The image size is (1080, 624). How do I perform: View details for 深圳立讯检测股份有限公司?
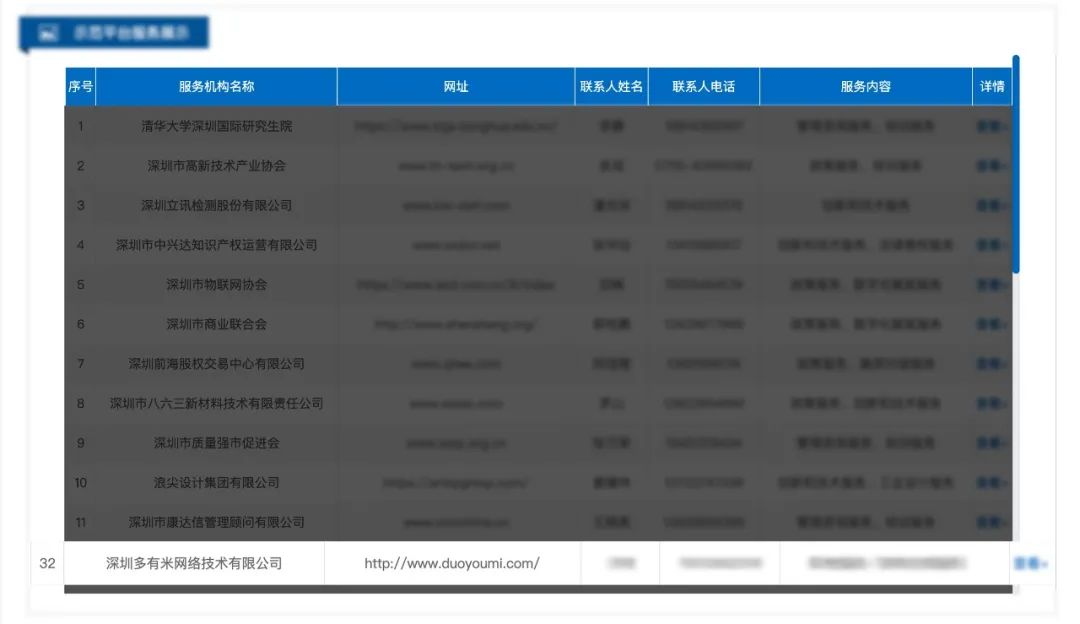(x=991, y=206)
